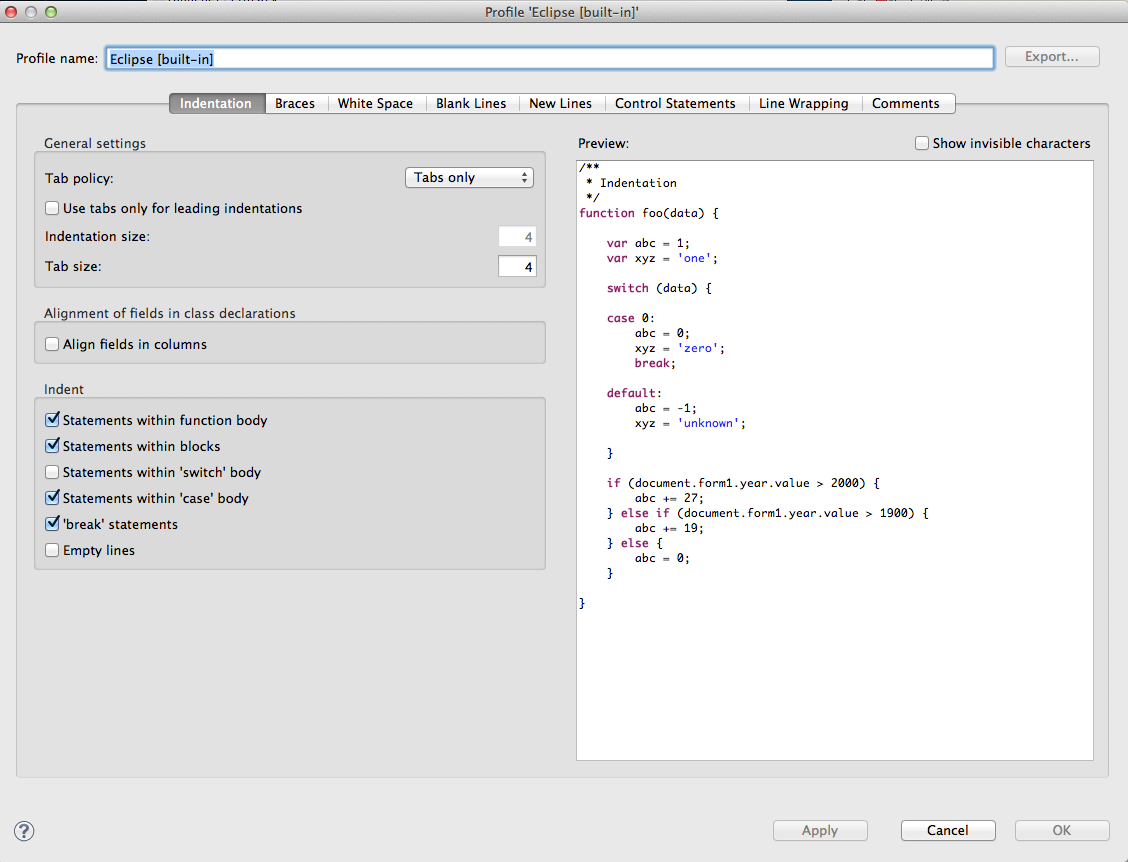Open the White Space tab
Screen dimensions: 1128x862
(x=375, y=104)
